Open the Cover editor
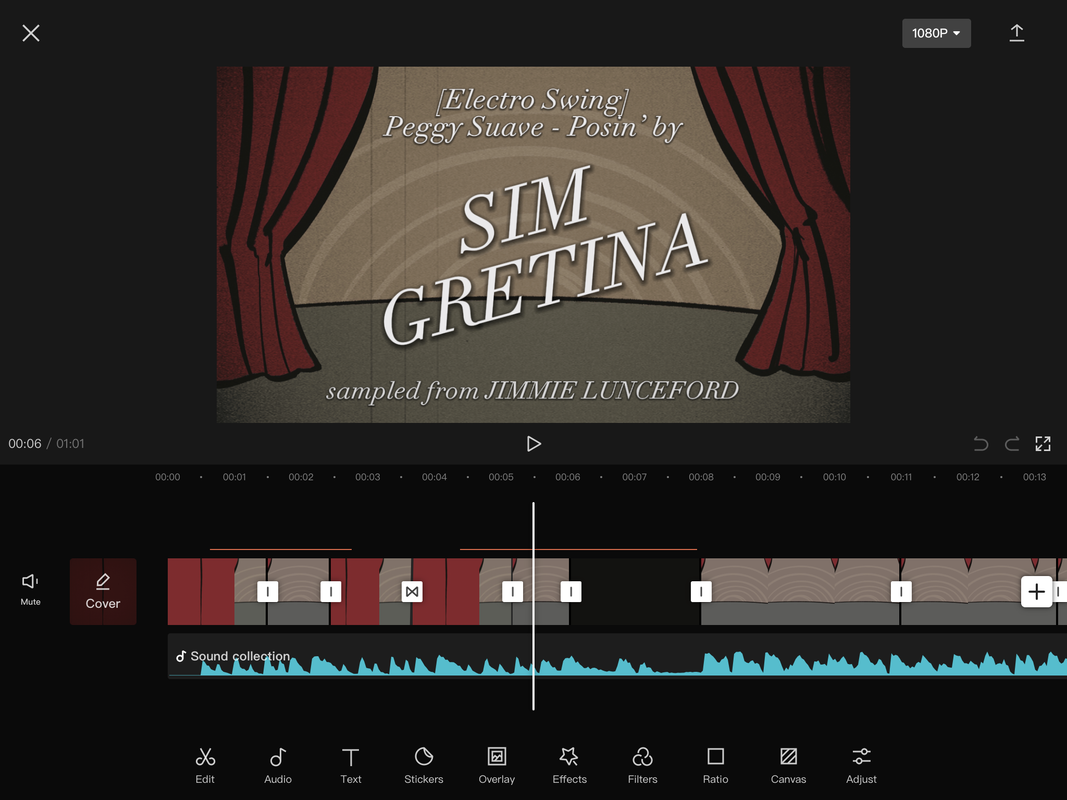Viewport: 1067px width, 800px height. (103, 591)
